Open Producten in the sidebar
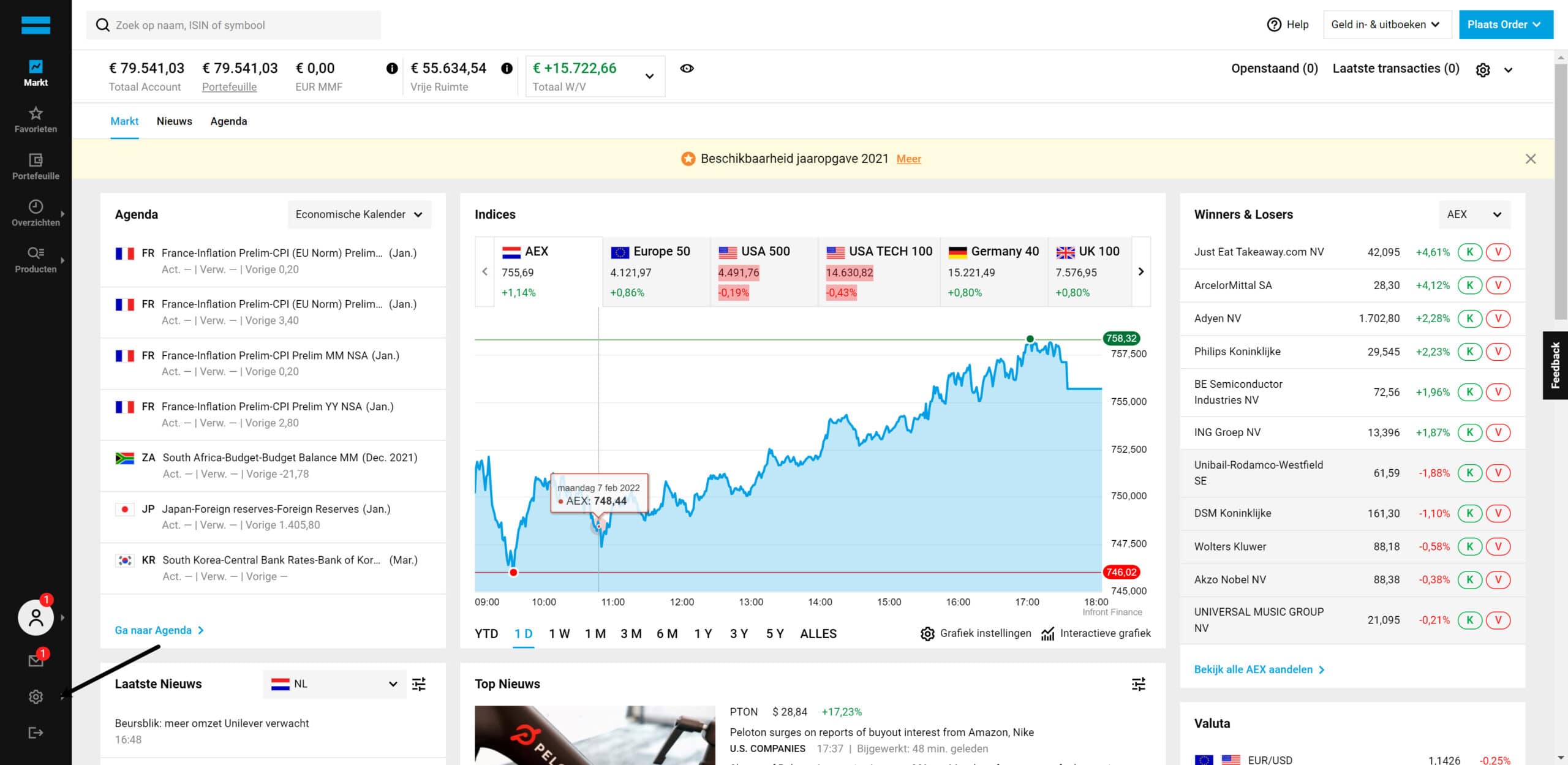1568x765 pixels. click(x=36, y=260)
